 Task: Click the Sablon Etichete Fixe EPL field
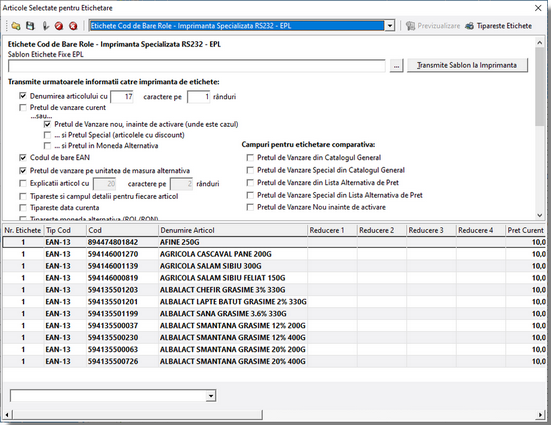coord(197,66)
